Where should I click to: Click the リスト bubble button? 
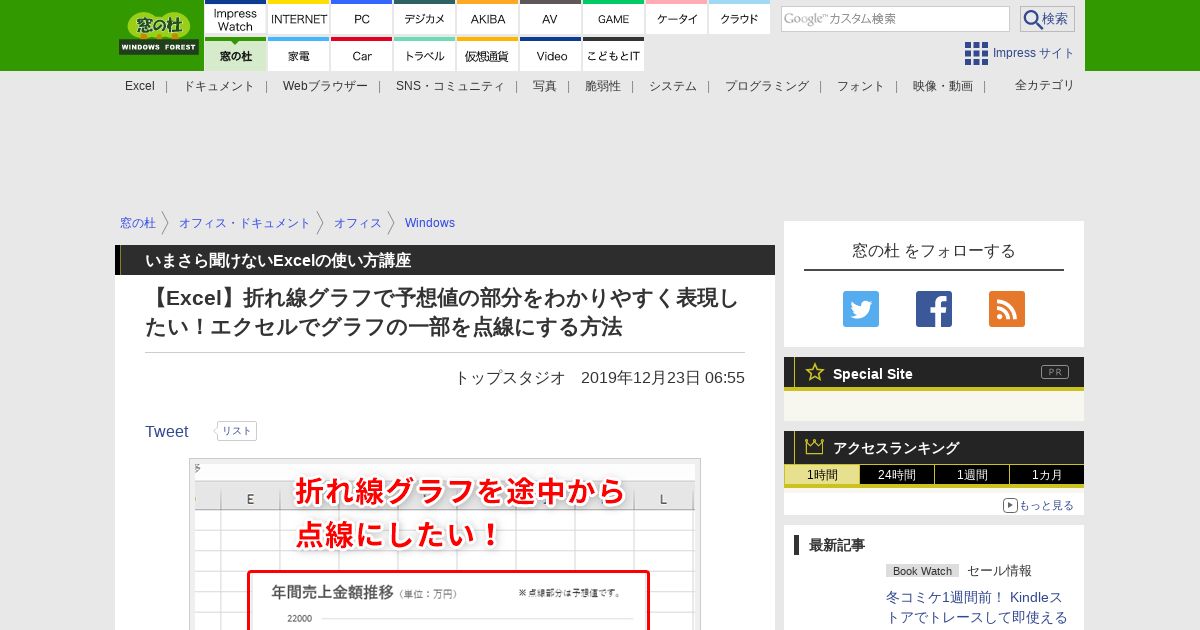[237, 431]
